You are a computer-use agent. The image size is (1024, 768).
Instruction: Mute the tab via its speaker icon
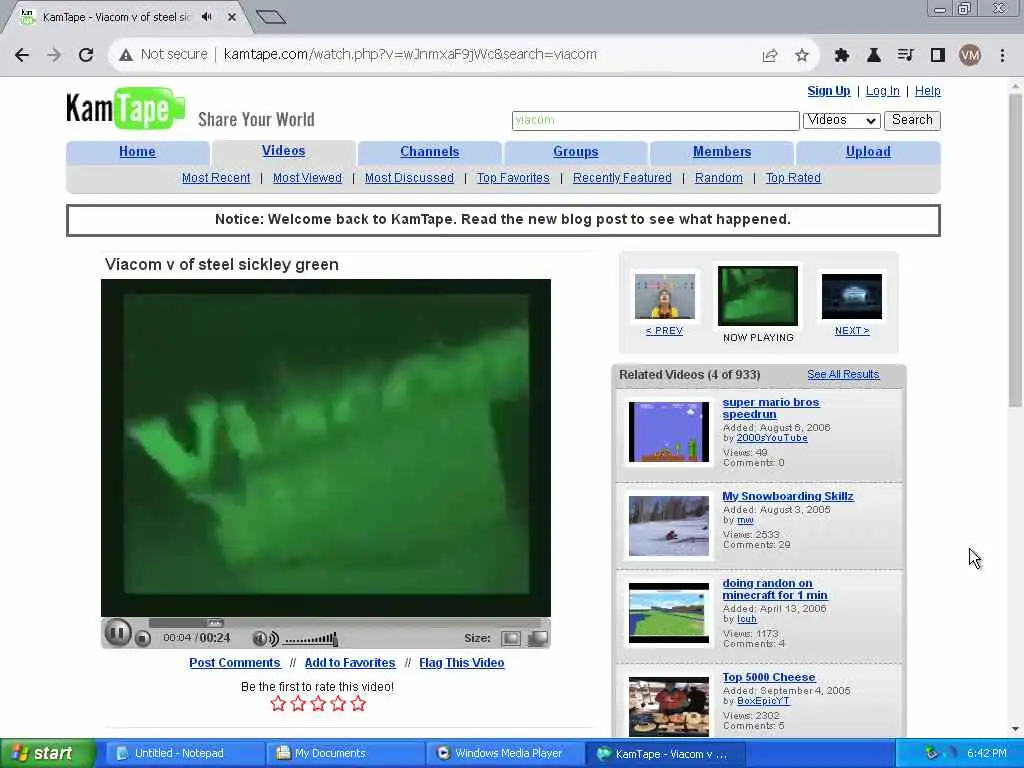coord(207,17)
